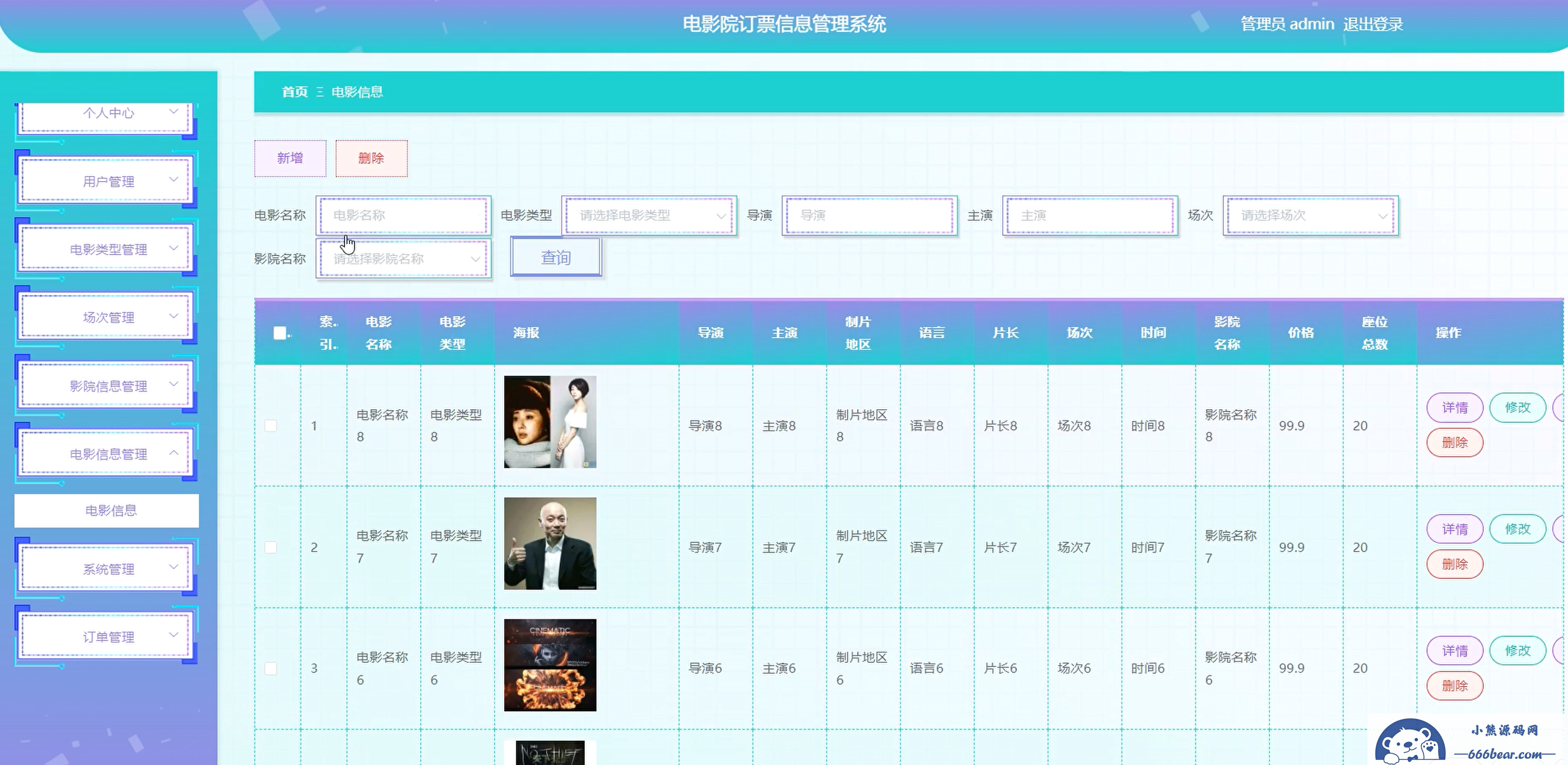Image resolution: width=1568 pixels, height=765 pixels.
Task: Click 修改 for 电影名称6 row
Action: pyautogui.click(x=1518, y=651)
